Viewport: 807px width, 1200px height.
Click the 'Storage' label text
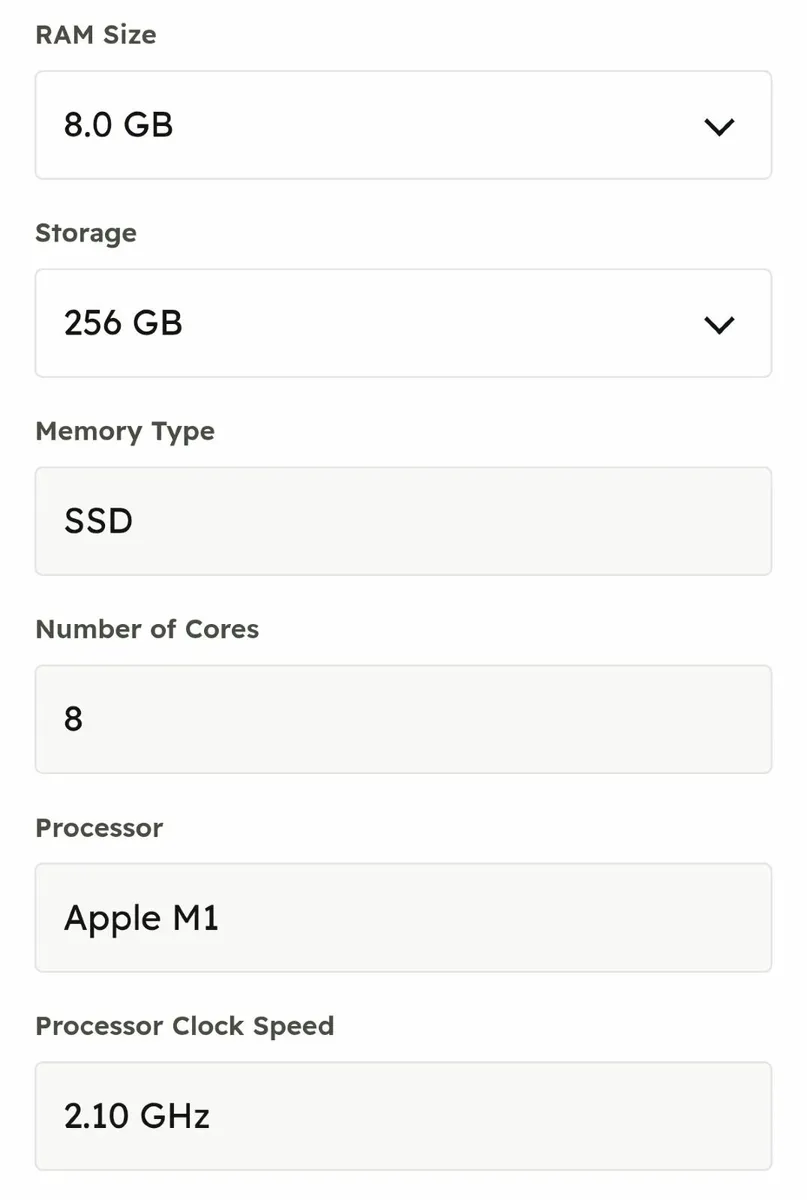tap(86, 233)
